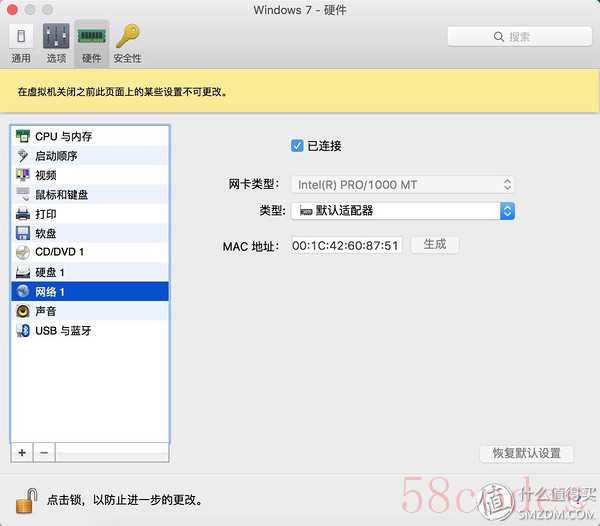Open the 选项 options sliders icon
This screenshot has height=526, width=600.
56,36
